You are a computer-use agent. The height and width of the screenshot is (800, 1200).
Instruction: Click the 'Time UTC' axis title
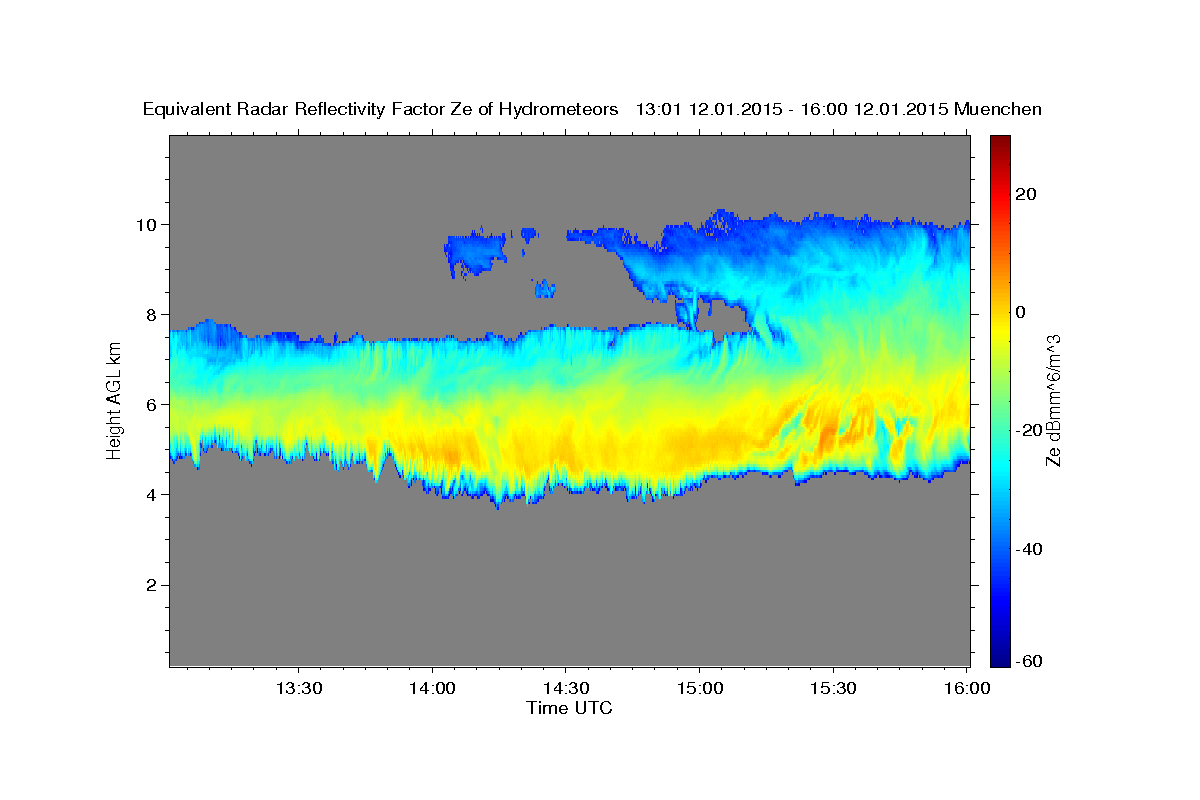tap(569, 708)
